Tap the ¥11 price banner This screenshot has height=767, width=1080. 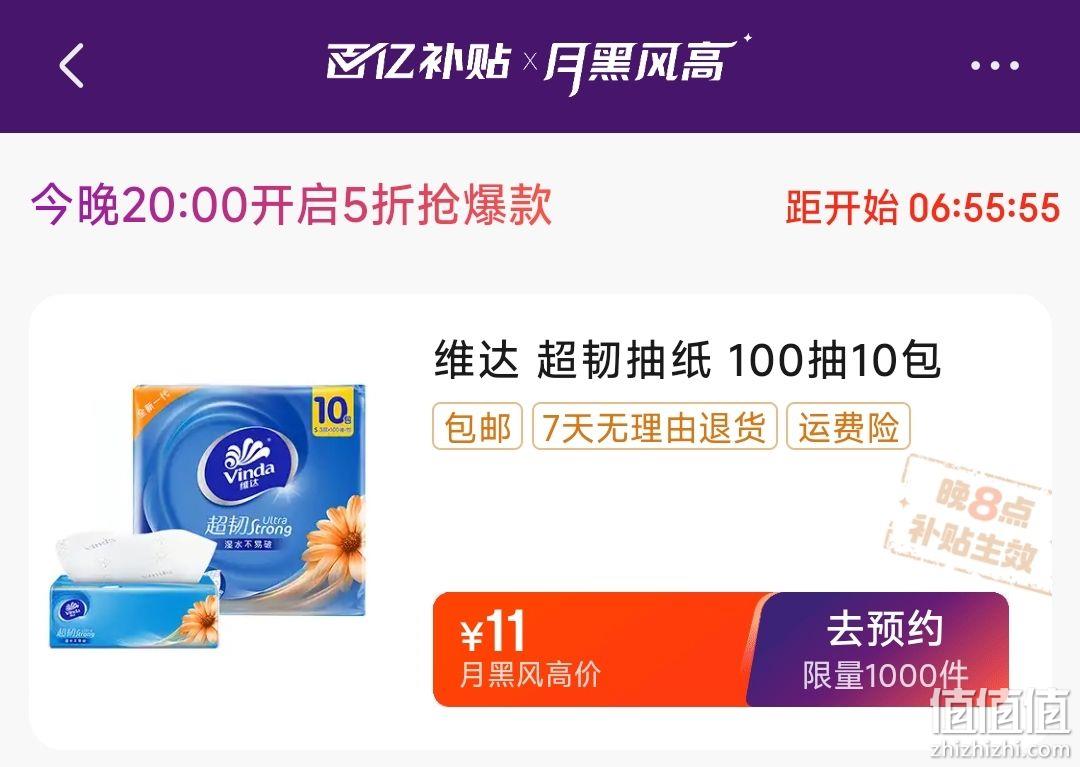(x=592, y=649)
